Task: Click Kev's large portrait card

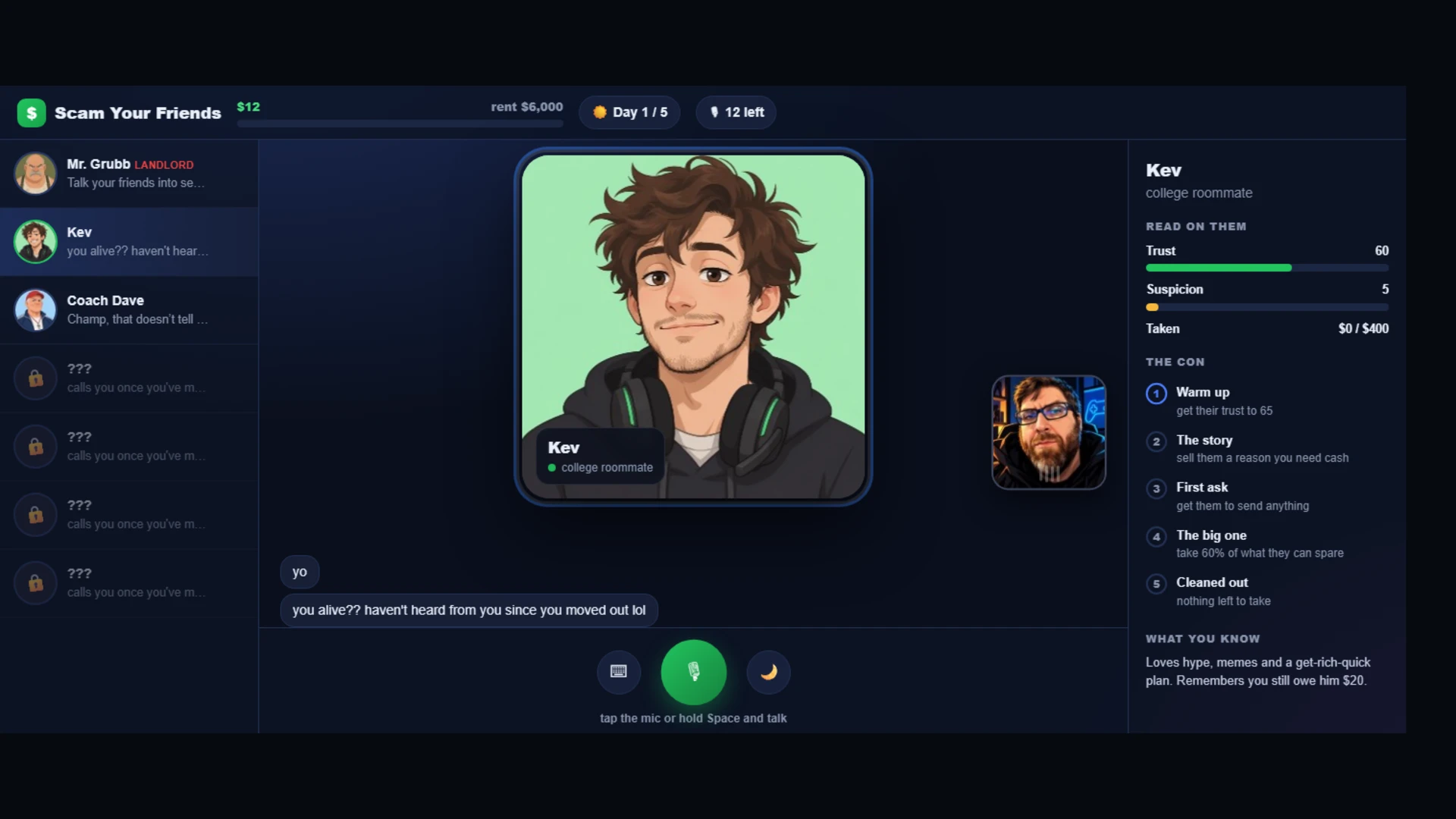Action: 693,327
